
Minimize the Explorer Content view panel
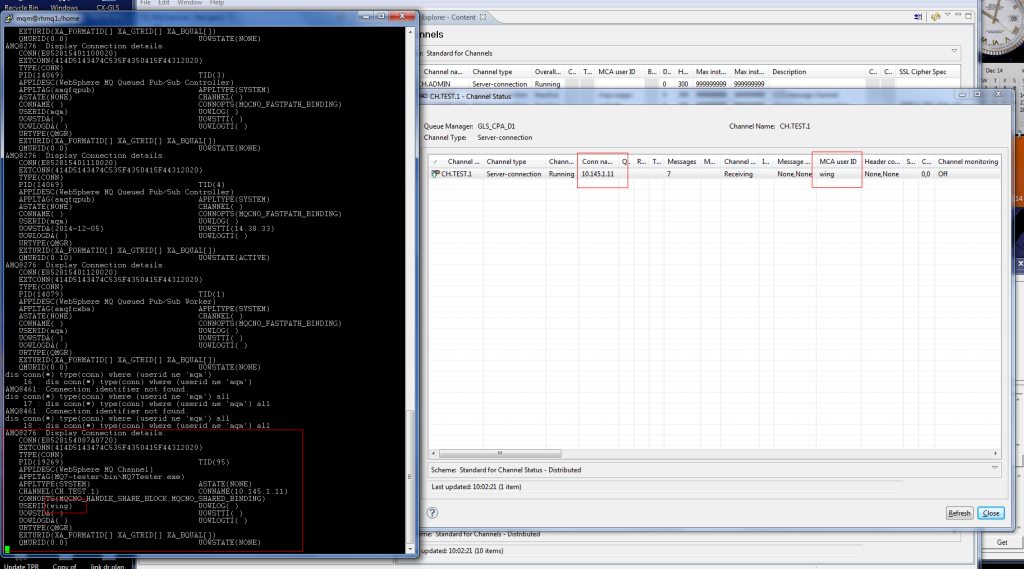(x=958, y=16)
